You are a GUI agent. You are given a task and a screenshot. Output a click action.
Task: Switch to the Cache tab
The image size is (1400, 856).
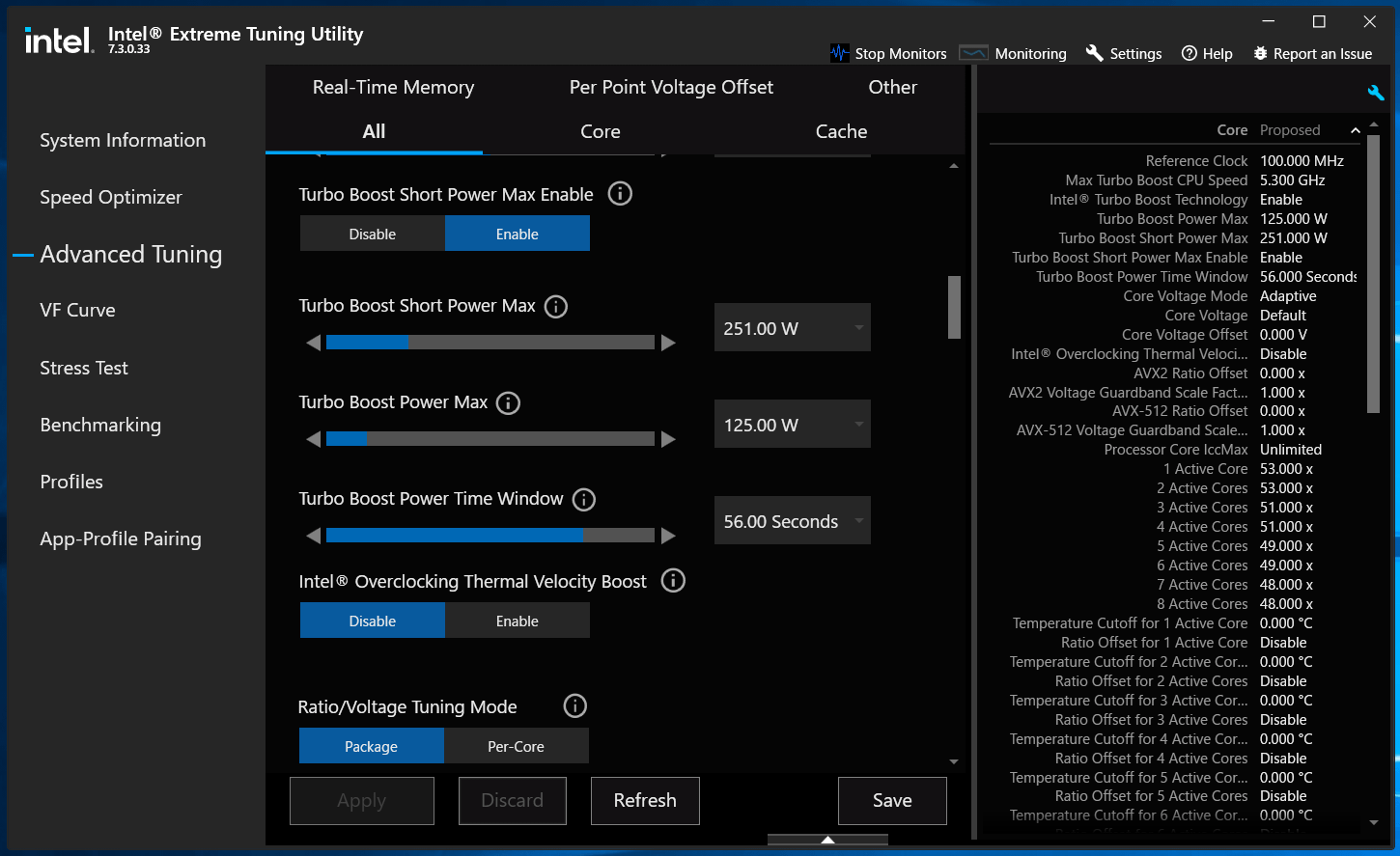(x=842, y=131)
